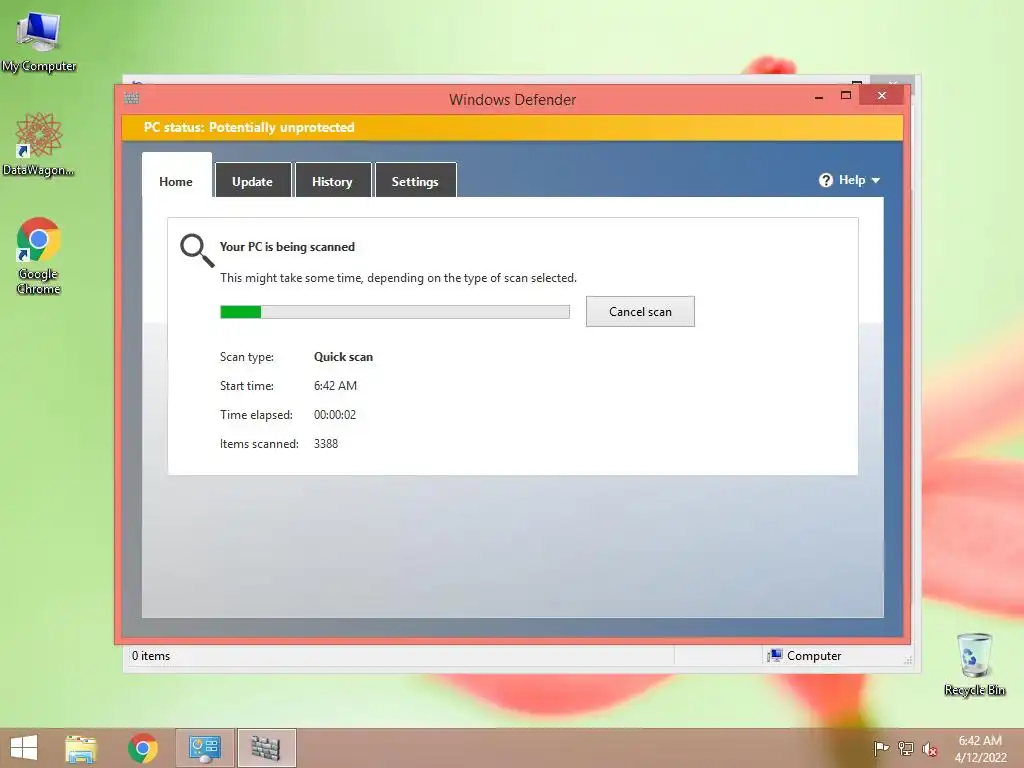Launch Chrome from the taskbar
The width and height of the screenshot is (1024, 768).
coord(142,748)
